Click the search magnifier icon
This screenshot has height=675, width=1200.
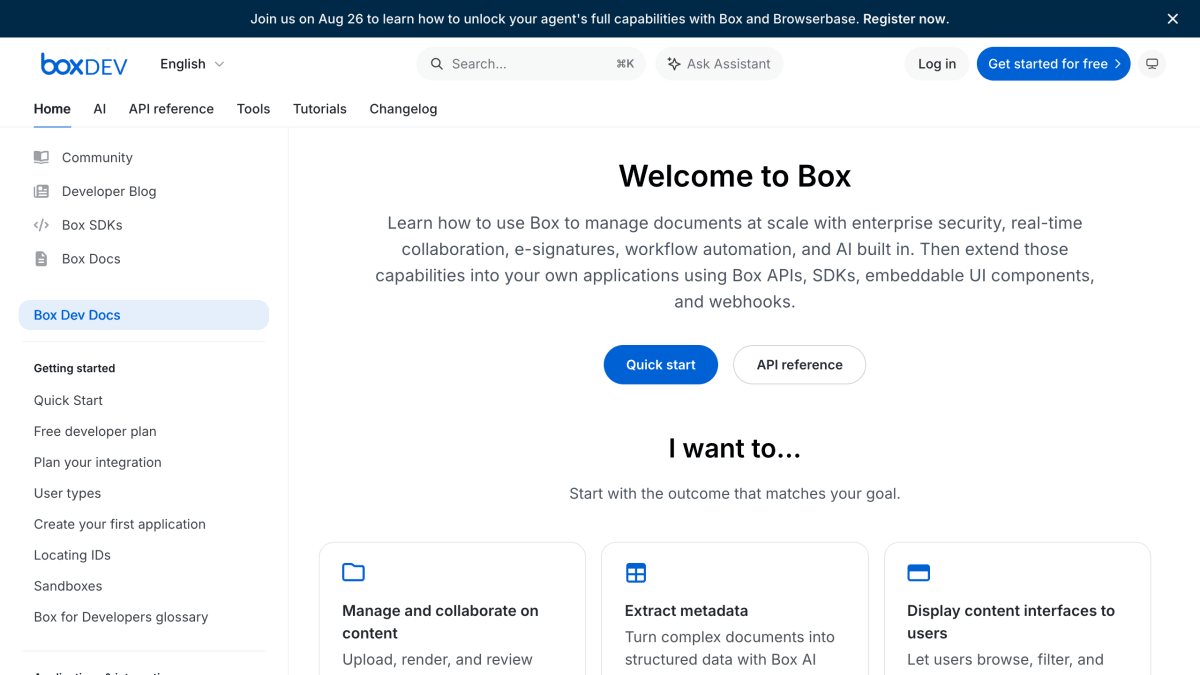437,64
